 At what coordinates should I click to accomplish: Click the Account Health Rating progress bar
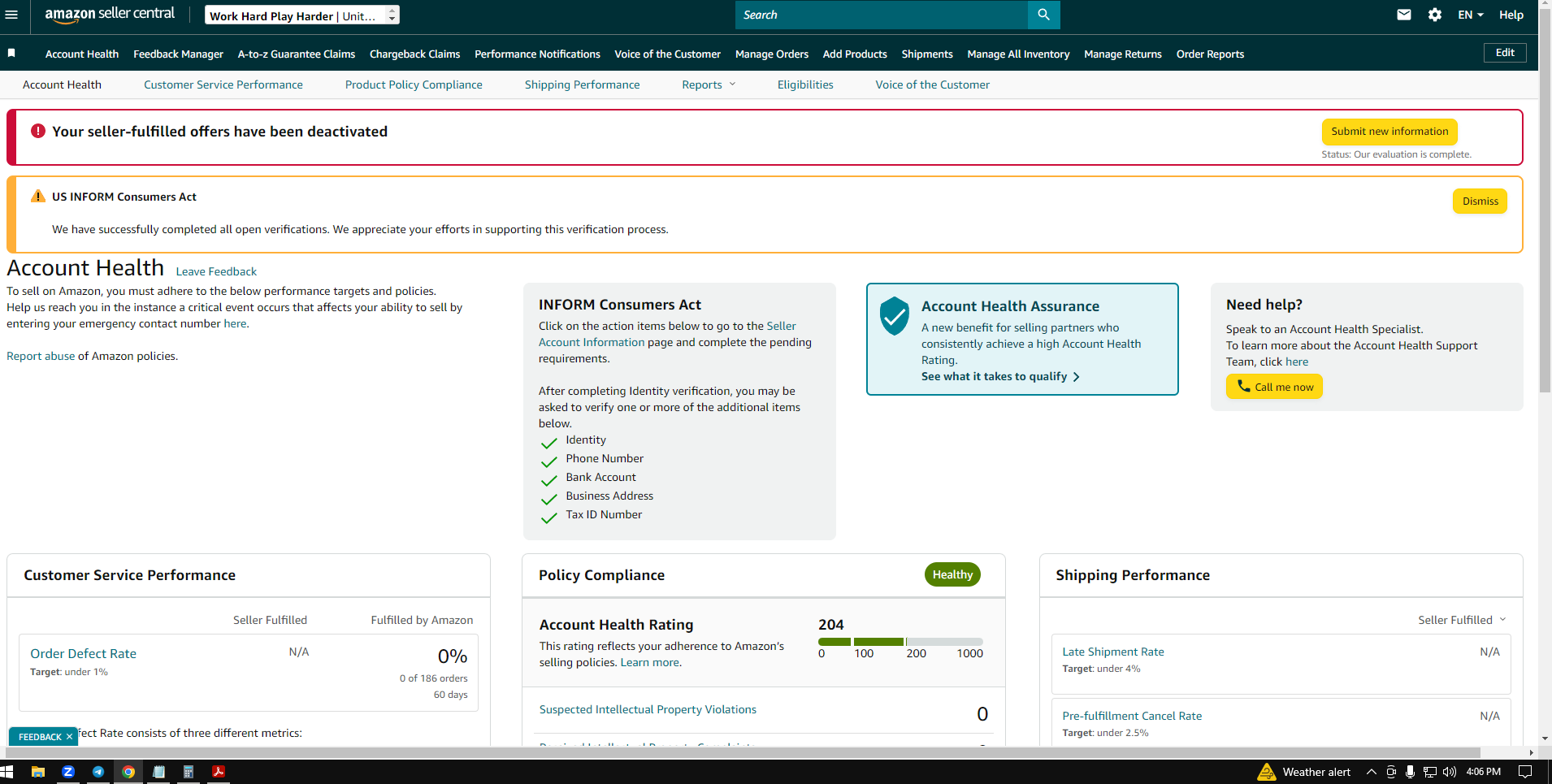(900, 642)
